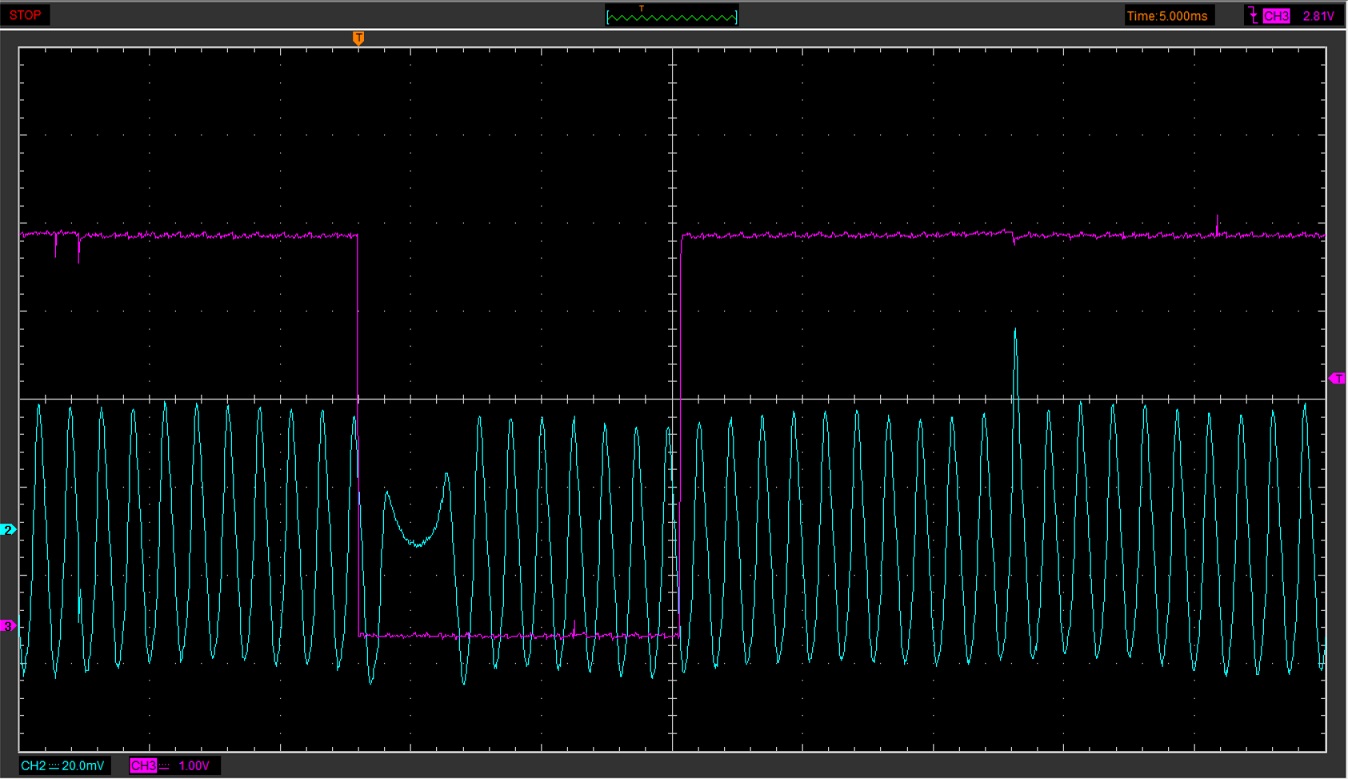Open the Time:5.000ms timebase readout

(1169, 14)
